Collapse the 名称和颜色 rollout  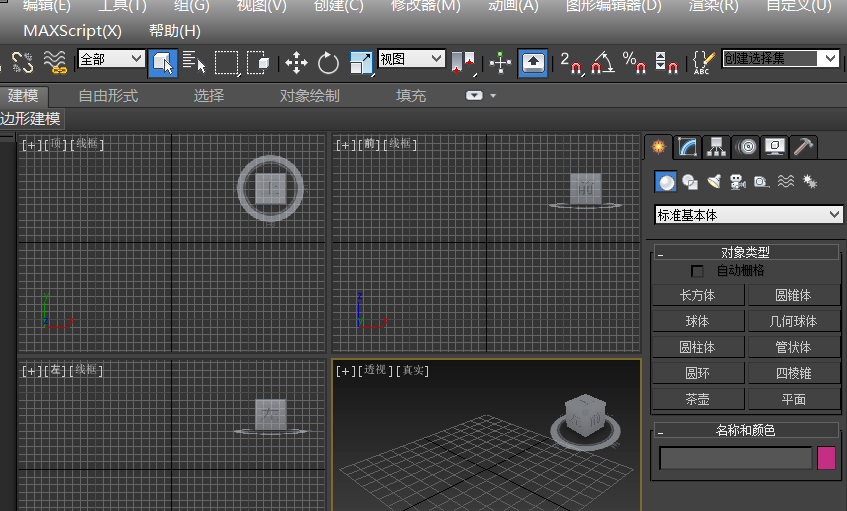745,431
